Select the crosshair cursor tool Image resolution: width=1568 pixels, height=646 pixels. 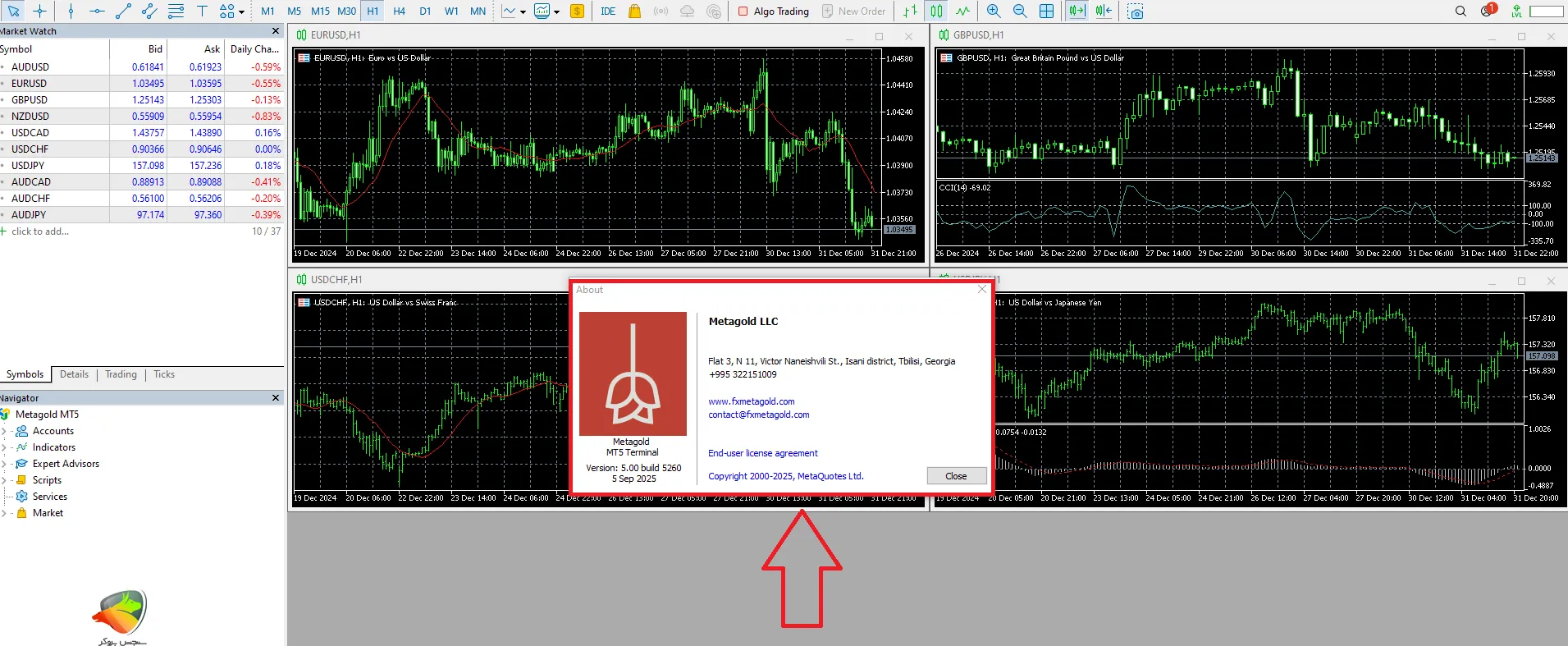click(x=39, y=11)
